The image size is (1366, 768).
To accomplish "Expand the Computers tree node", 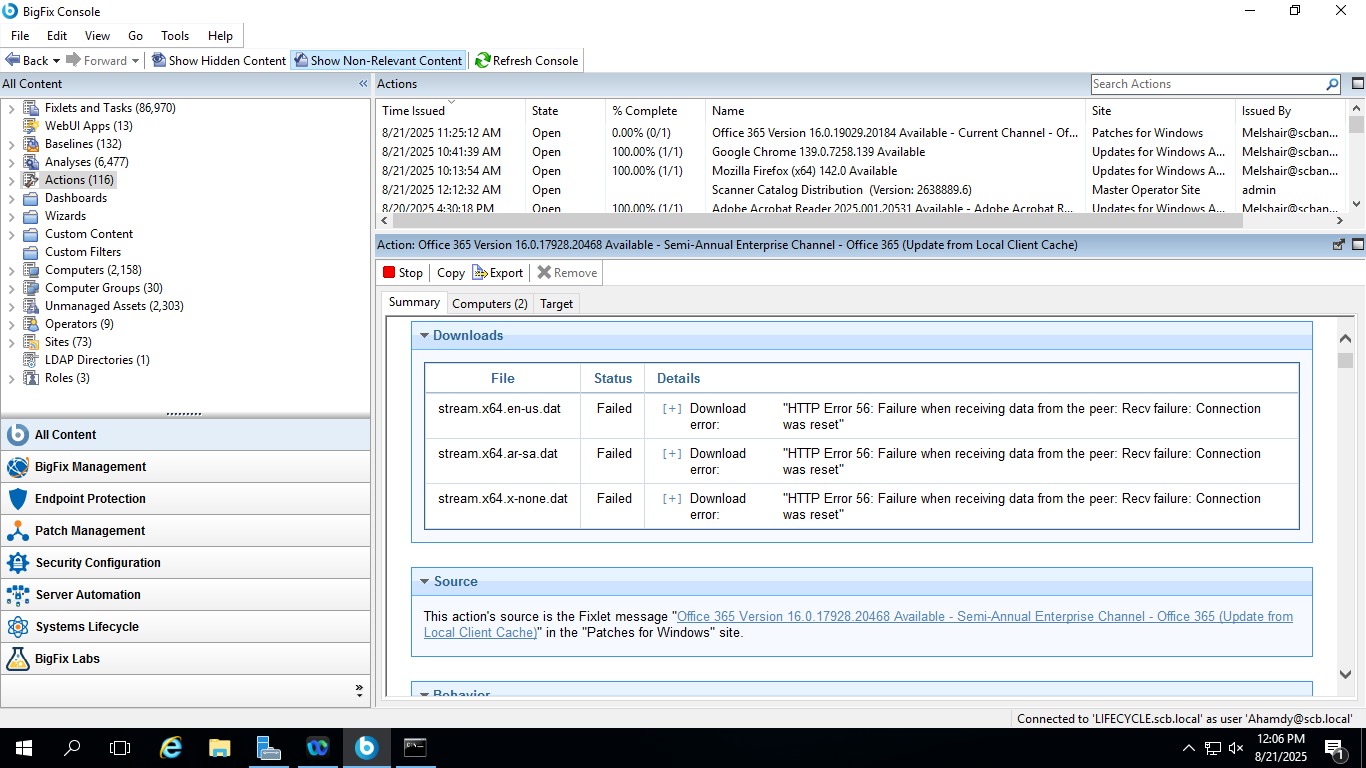I will click(x=11, y=270).
